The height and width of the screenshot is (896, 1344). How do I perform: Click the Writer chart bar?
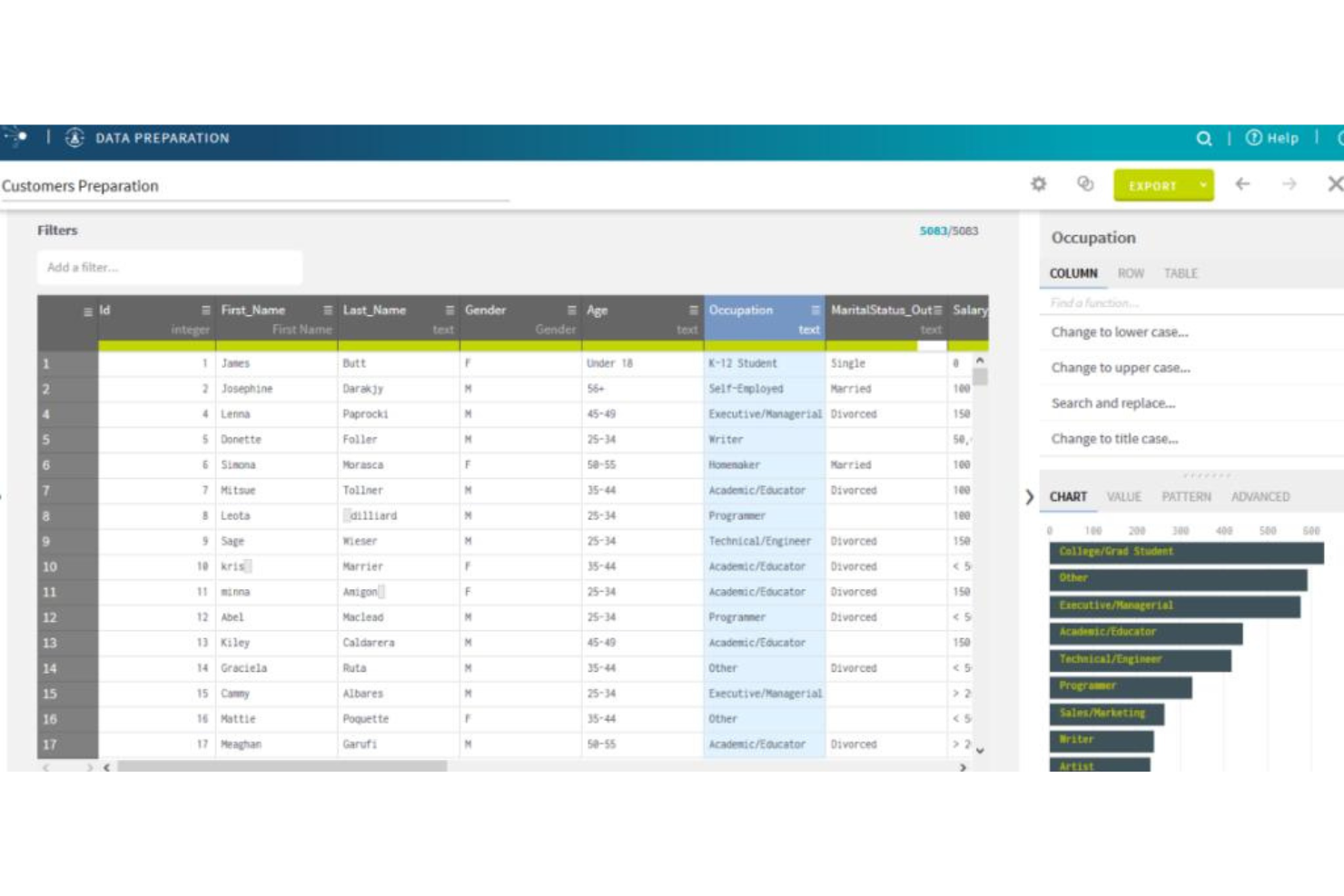click(1102, 740)
